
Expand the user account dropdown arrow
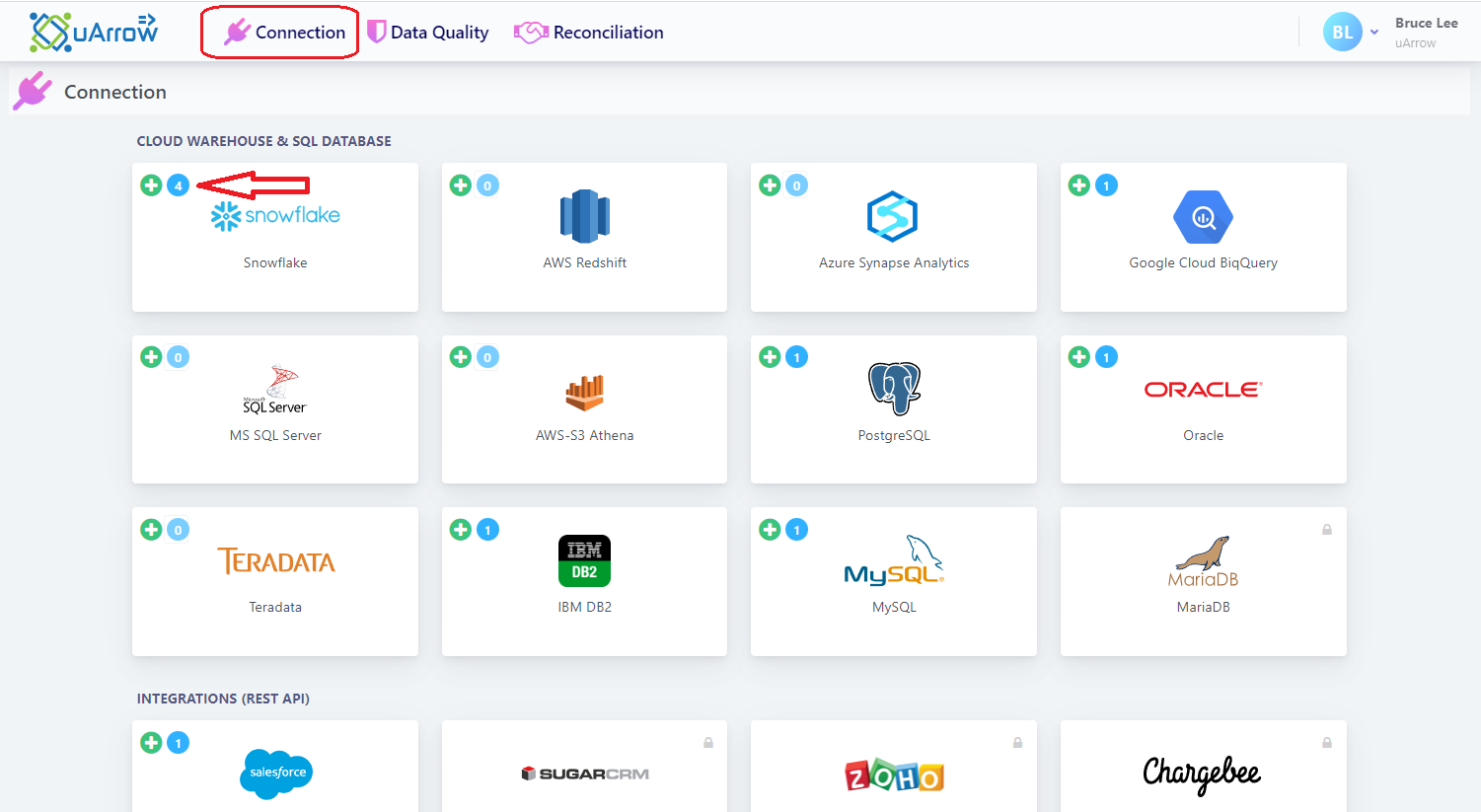click(1374, 33)
